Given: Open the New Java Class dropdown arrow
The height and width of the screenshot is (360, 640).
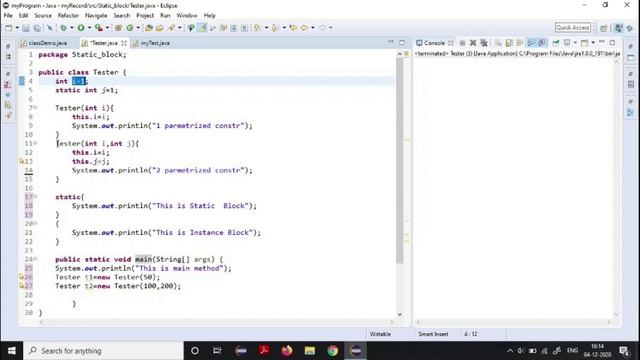Looking at the screenshot, I should click(138, 28).
